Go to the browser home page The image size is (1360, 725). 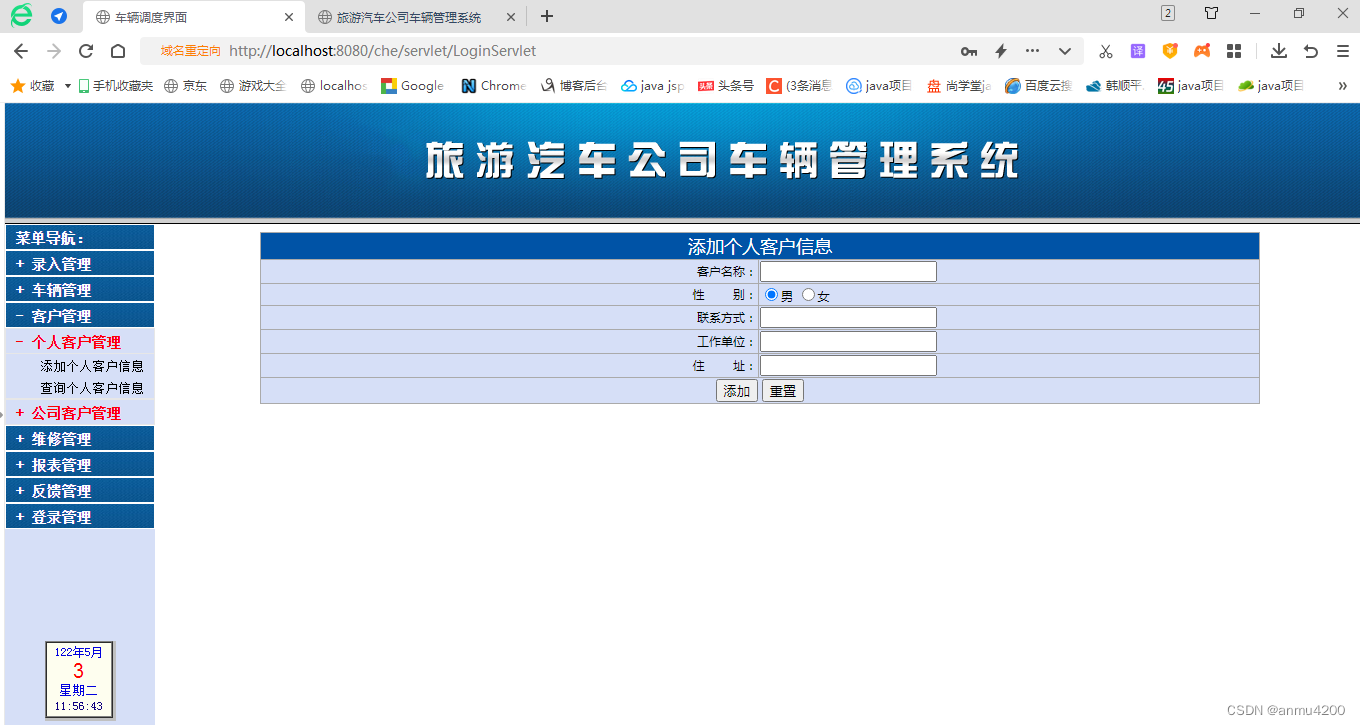[x=118, y=51]
